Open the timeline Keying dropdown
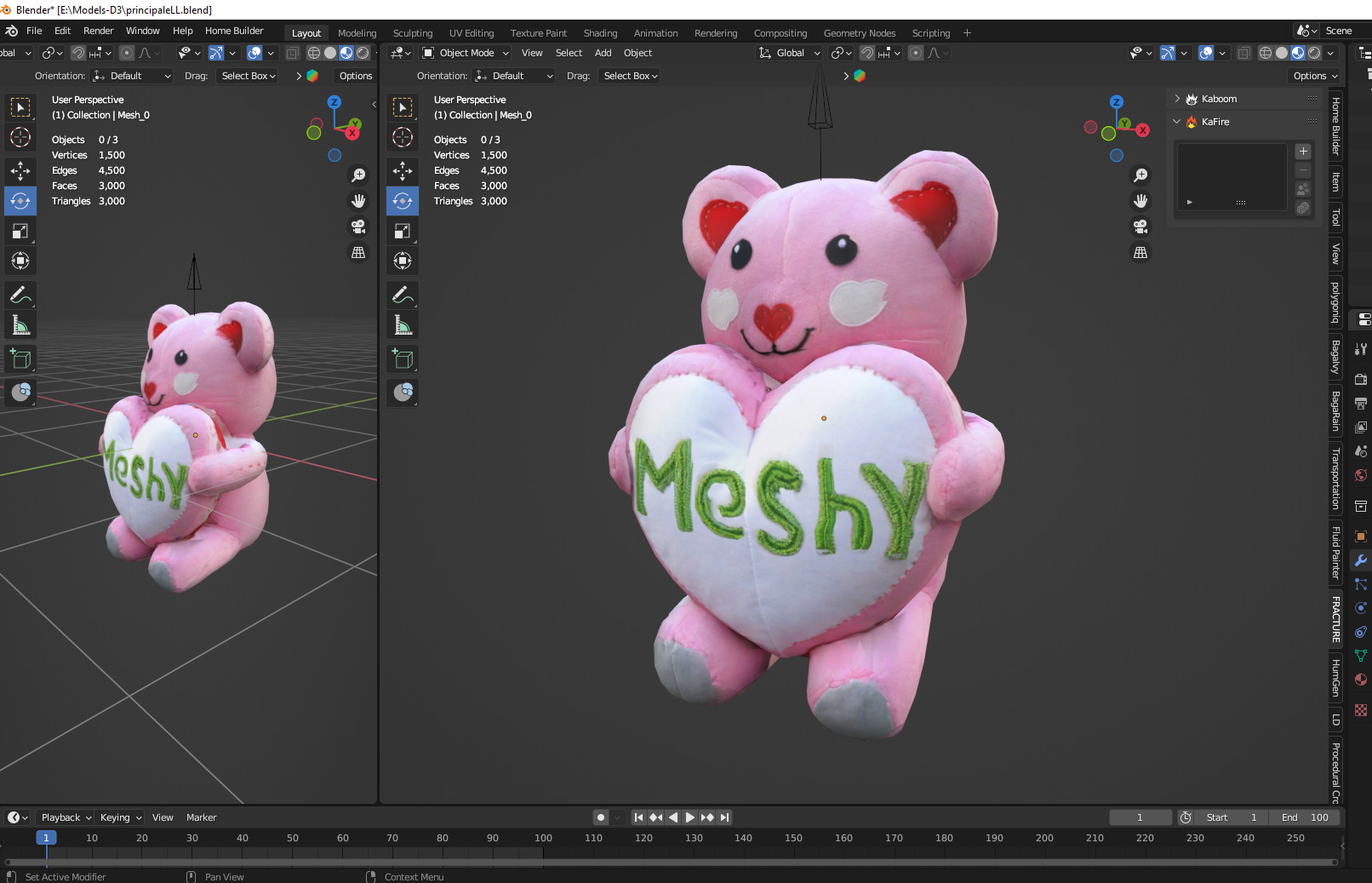Image resolution: width=1372 pixels, height=883 pixels. point(120,817)
